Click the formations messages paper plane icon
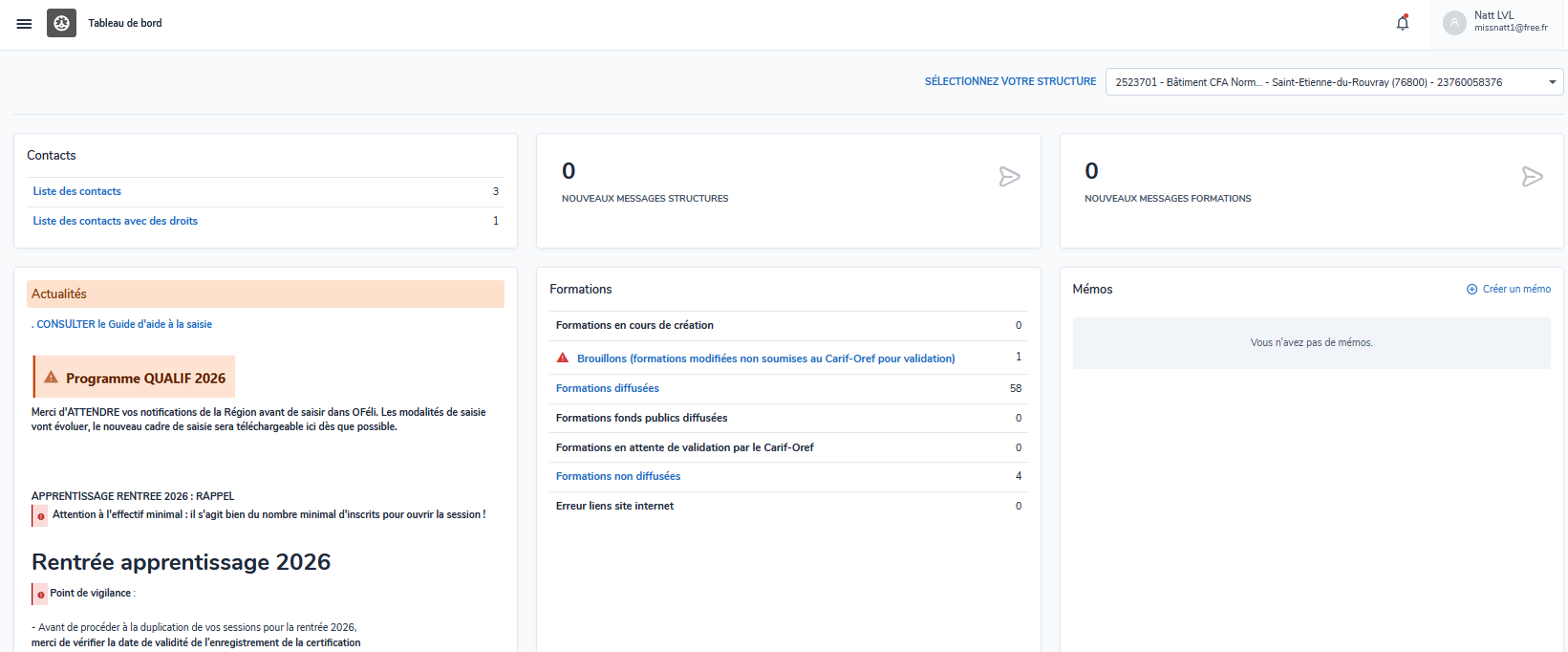The height and width of the screenshot is (652, 1568). (x=1532, y=177)
